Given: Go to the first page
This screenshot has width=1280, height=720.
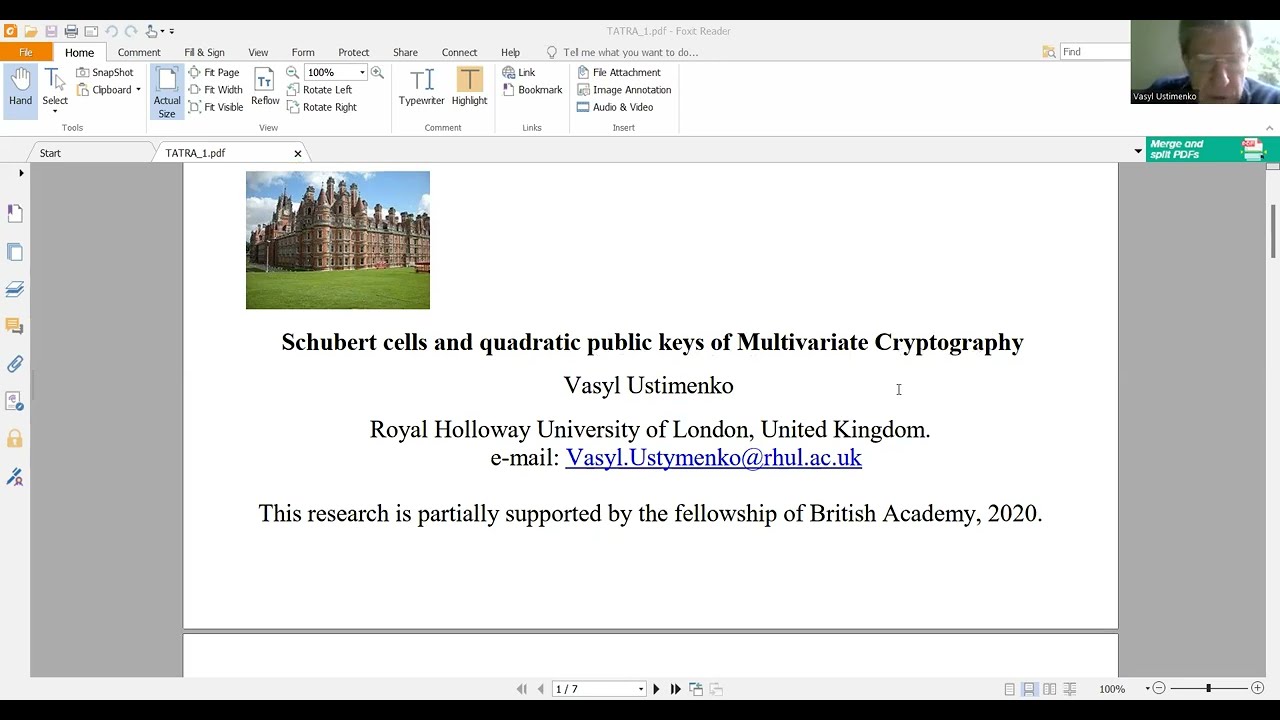Looking at the screenshot, I should click(x=521, y=689).
